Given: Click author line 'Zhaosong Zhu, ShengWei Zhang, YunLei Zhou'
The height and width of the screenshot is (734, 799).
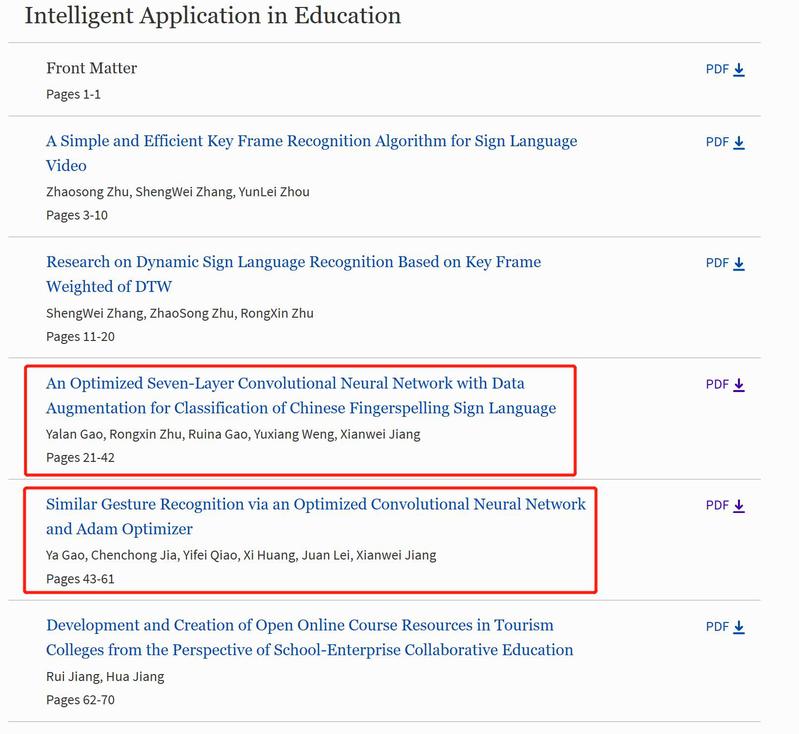Looking at the screenshot, I should tap(177, 192).
